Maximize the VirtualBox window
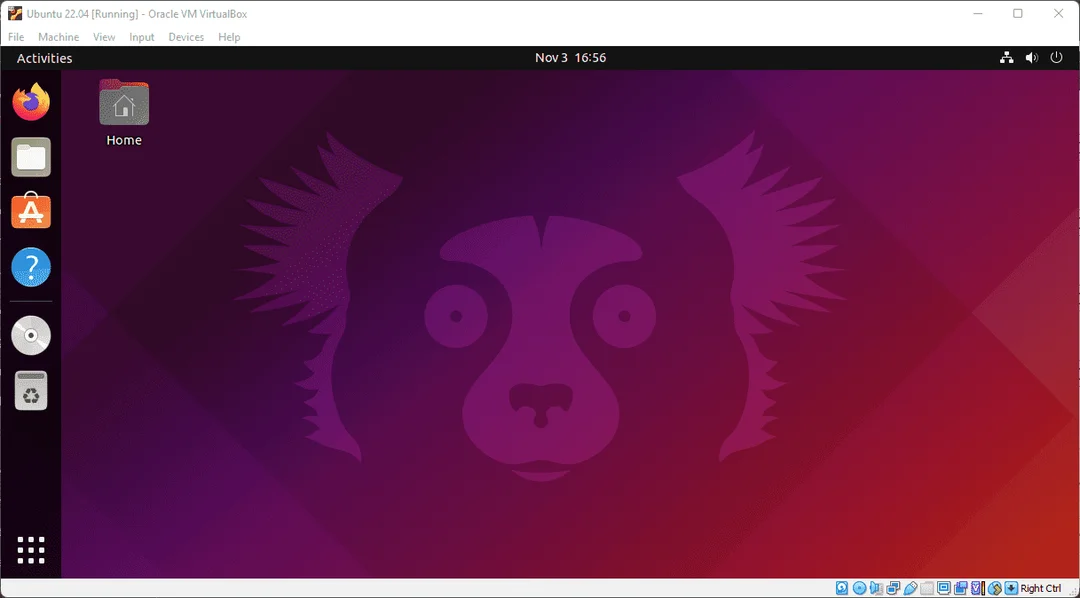 1017,14
